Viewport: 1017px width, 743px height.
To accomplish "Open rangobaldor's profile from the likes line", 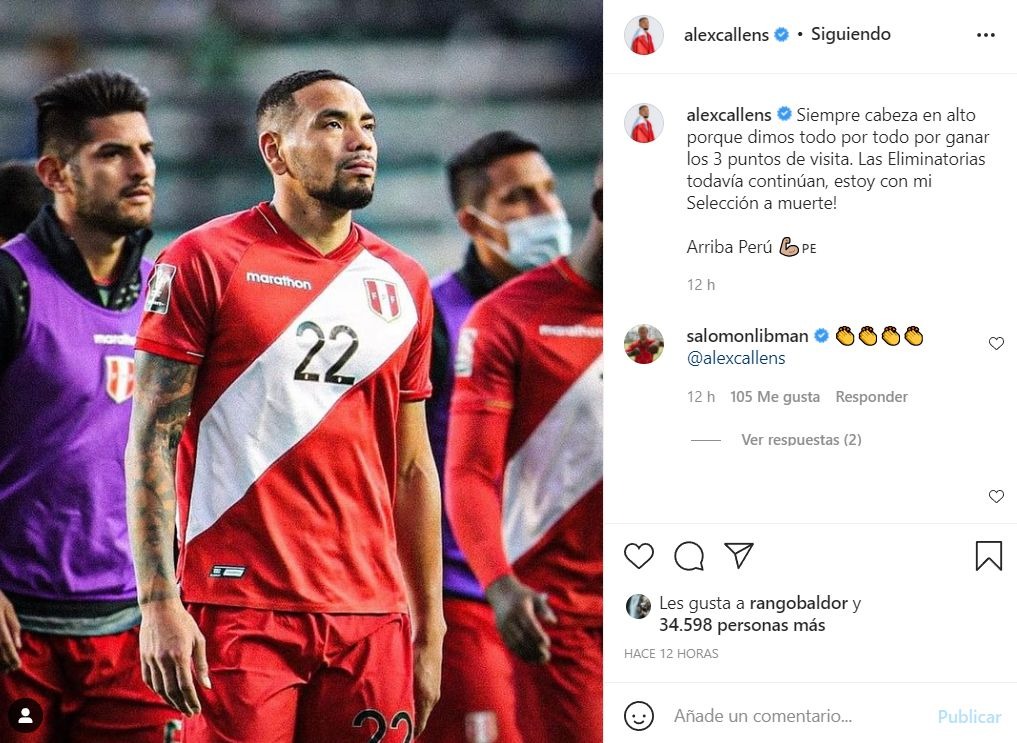I will (798, 603).
